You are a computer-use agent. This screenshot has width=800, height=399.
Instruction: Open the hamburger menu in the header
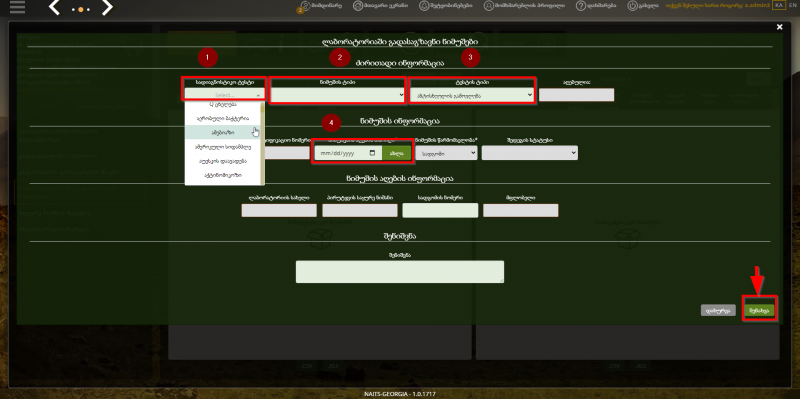click(17, 7)
